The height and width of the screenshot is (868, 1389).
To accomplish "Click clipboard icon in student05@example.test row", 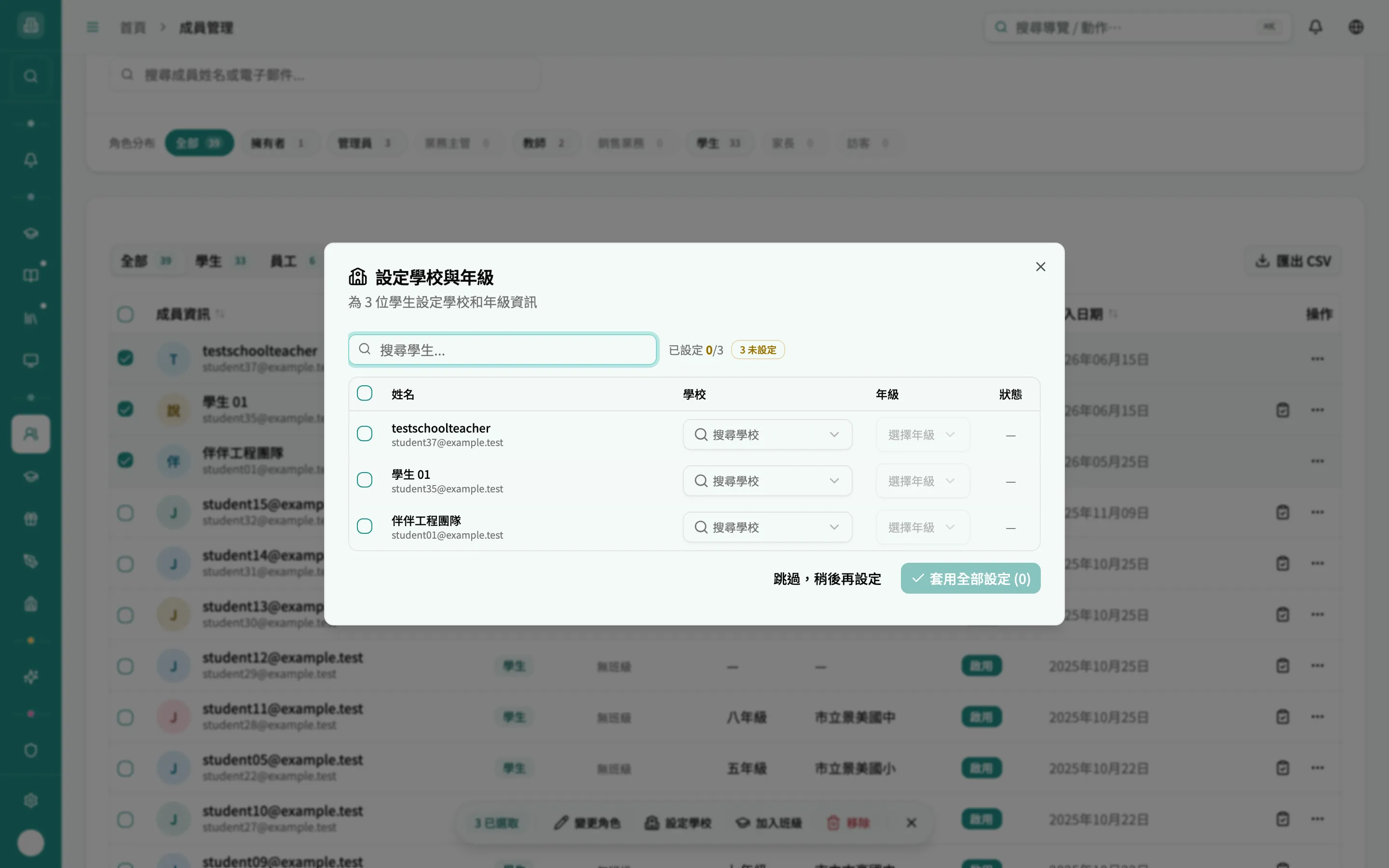I will click(1283, 768).
